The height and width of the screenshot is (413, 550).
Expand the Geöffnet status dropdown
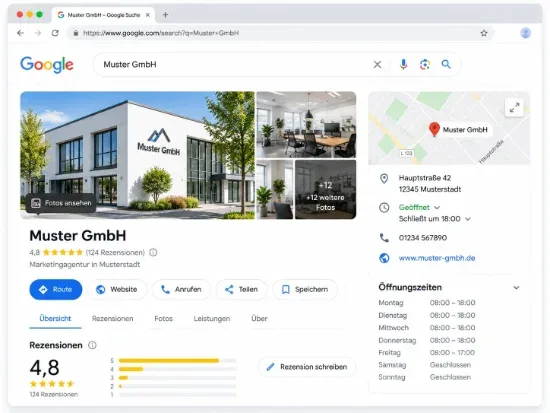coord(437,207)
